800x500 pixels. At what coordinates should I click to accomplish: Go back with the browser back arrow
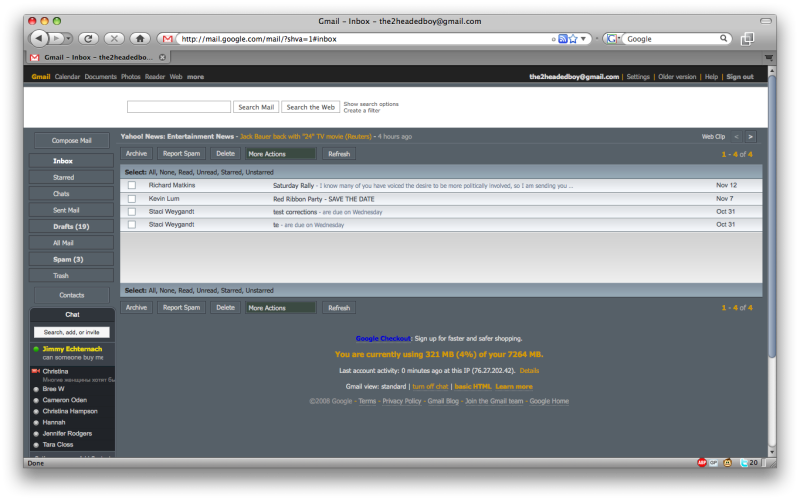click(x=39, y=38)
